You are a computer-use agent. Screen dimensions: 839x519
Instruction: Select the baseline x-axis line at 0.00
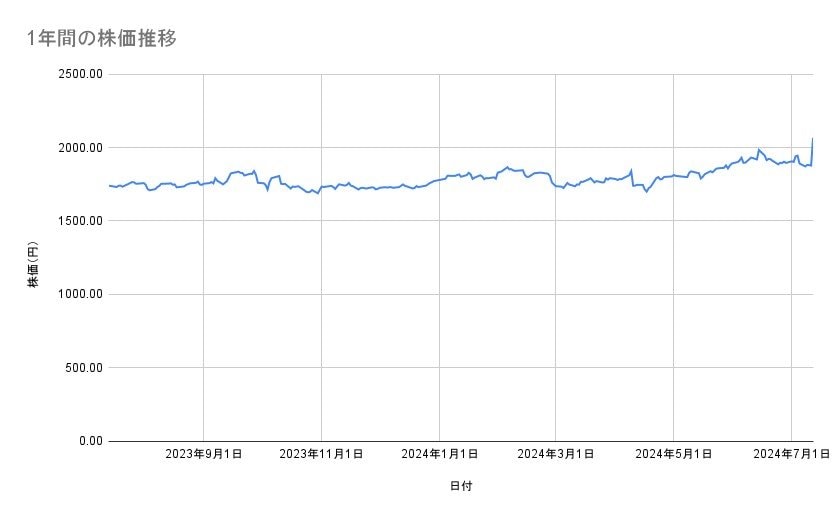[460, 441]
